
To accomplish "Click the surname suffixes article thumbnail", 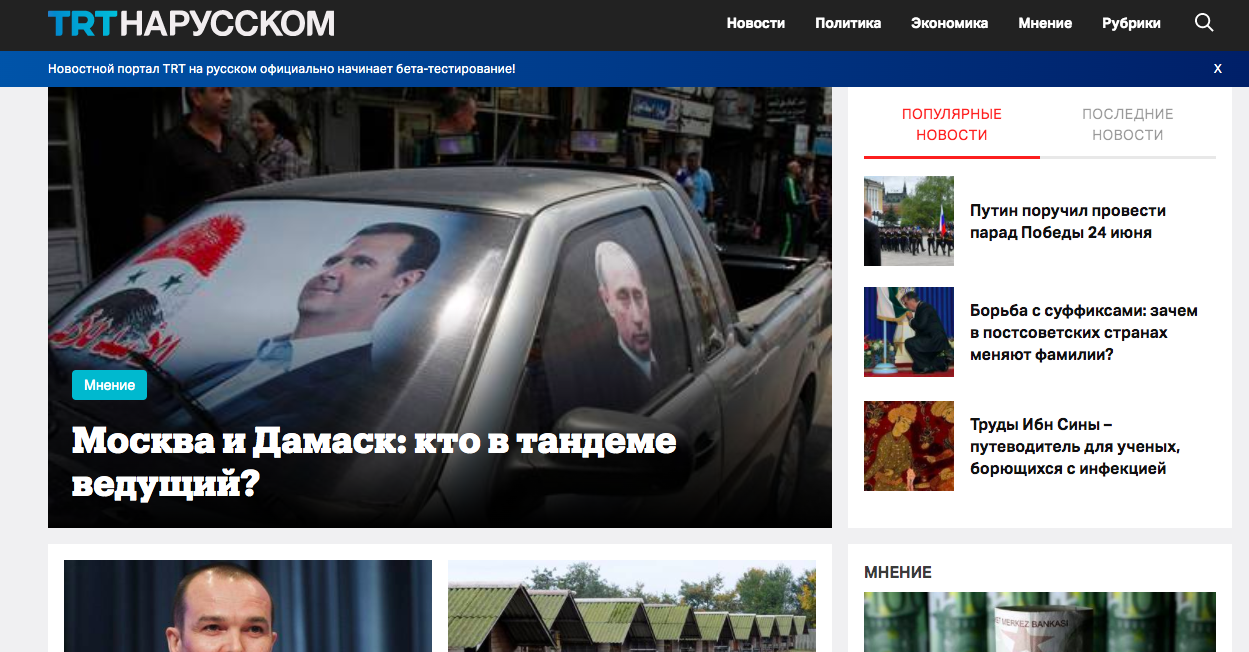I will 908,332.
